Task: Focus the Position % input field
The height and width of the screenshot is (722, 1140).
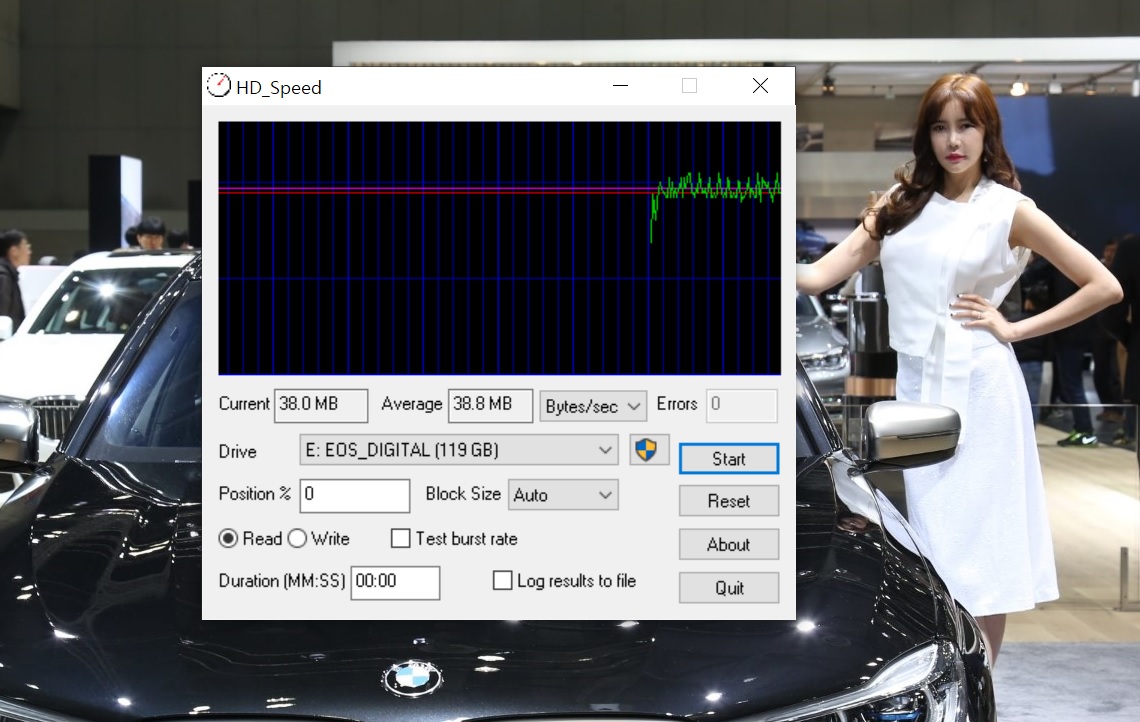Action: click(355, 495)
